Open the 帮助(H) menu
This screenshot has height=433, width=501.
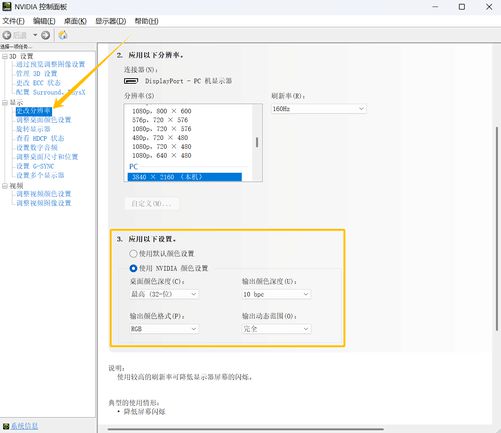(146, 21)
